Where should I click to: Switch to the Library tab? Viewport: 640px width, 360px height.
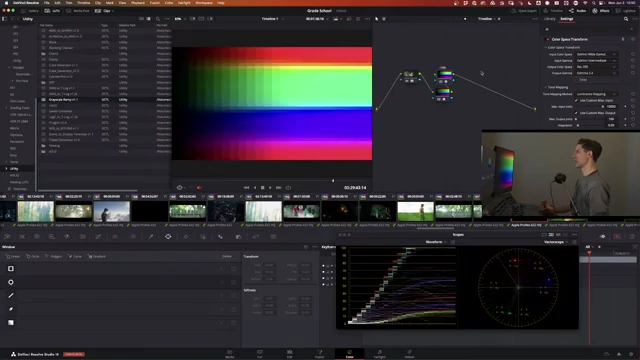pyautogui.click(x=549, y=19)
